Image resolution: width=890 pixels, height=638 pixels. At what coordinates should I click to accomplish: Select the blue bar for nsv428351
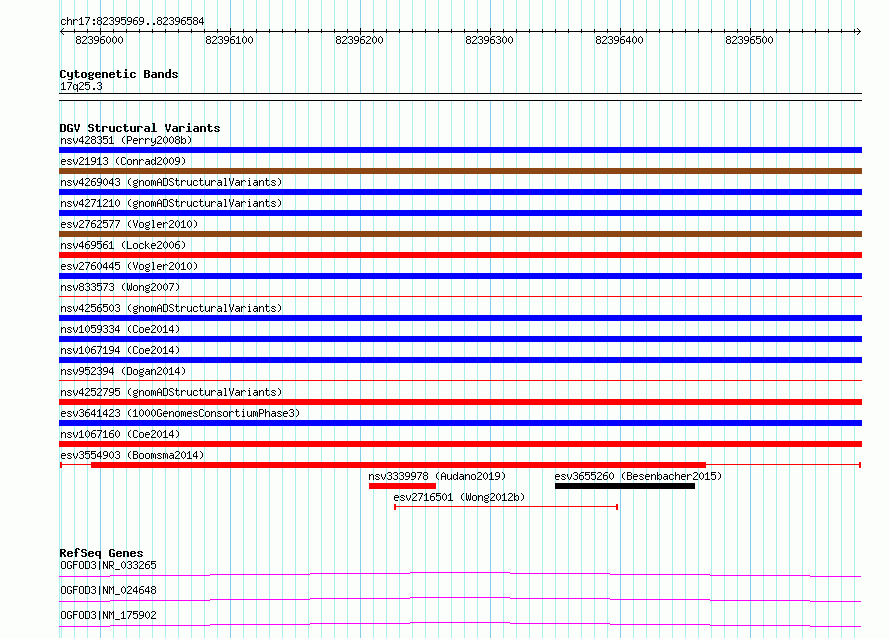[x=460, y=150]
